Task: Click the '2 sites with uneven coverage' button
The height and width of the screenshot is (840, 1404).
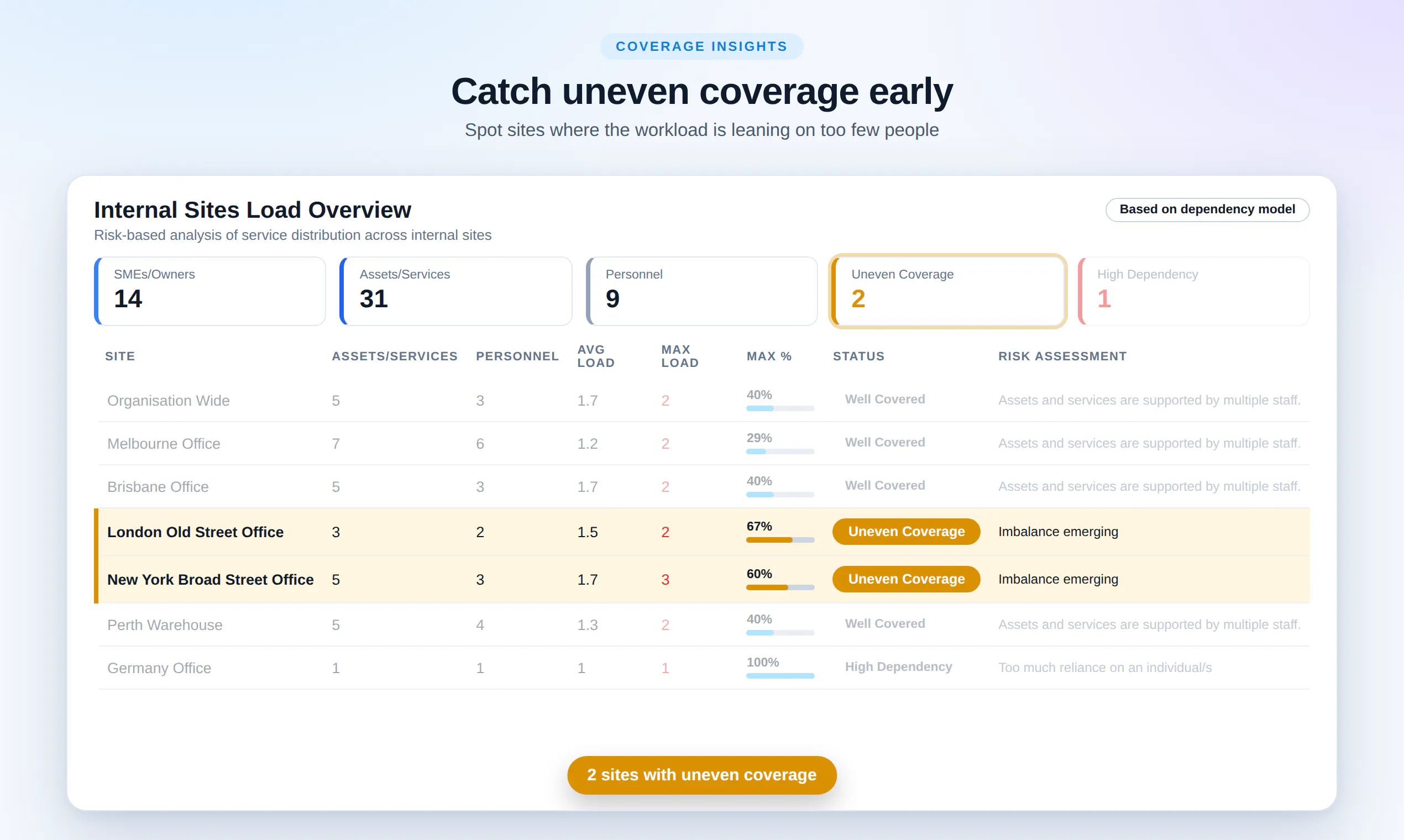Action: pyautogui.click(x=701, y=775)
